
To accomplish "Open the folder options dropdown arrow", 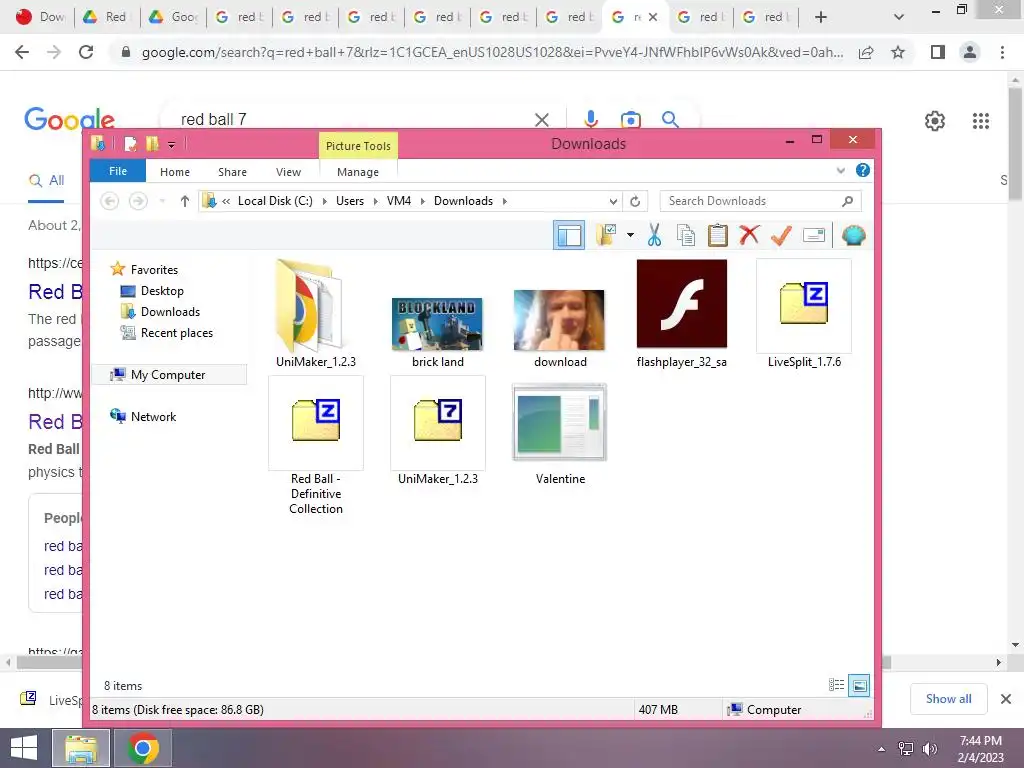I will pyautogui.click(x=630, y=235).
